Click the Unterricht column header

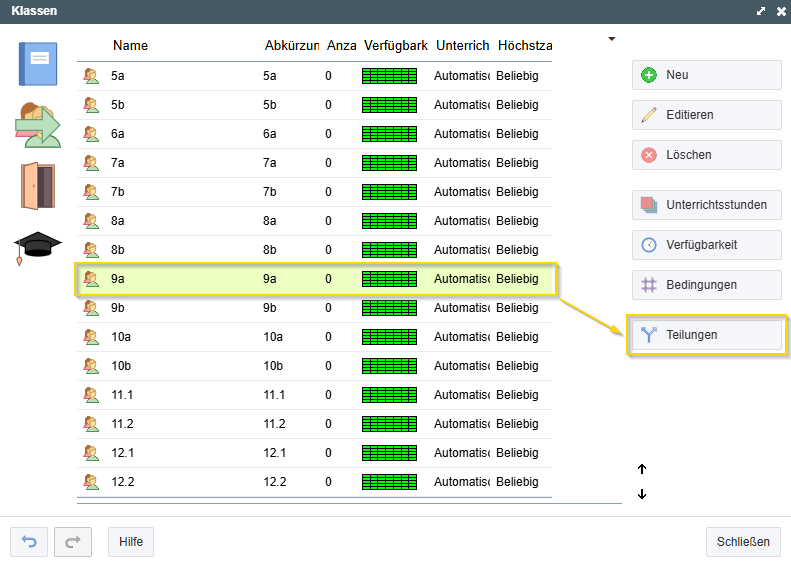click(463, 45)
